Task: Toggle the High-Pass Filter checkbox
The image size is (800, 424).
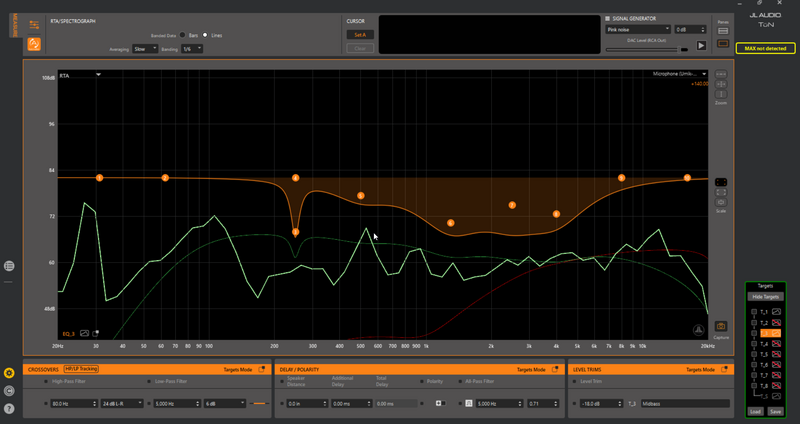Action: (46, 381)
